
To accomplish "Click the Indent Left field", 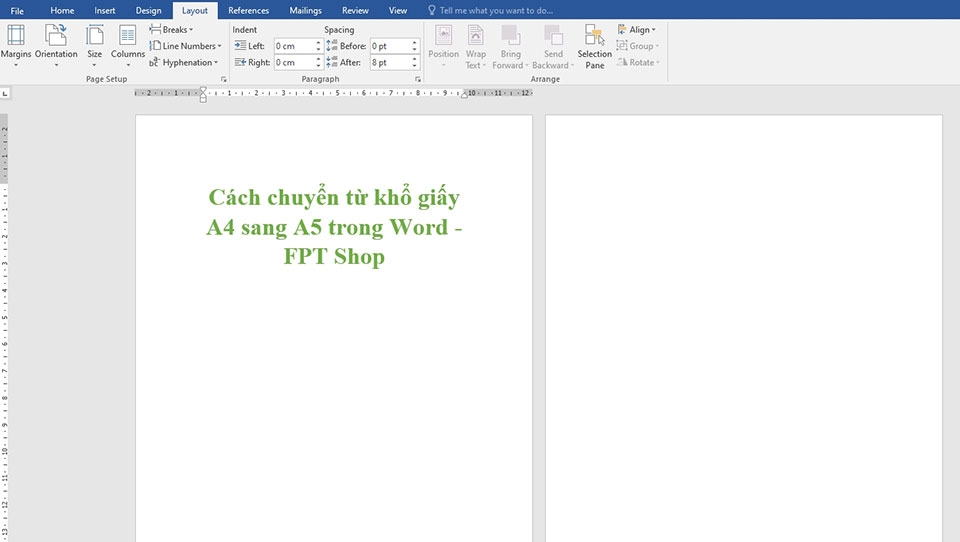I will (294, 46).
